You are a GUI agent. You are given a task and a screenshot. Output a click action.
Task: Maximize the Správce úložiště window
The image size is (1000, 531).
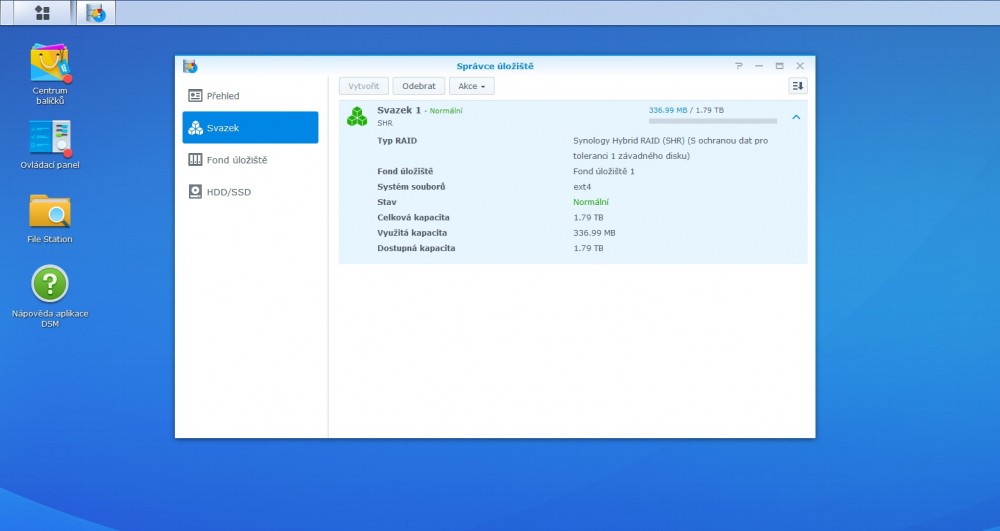779,66
